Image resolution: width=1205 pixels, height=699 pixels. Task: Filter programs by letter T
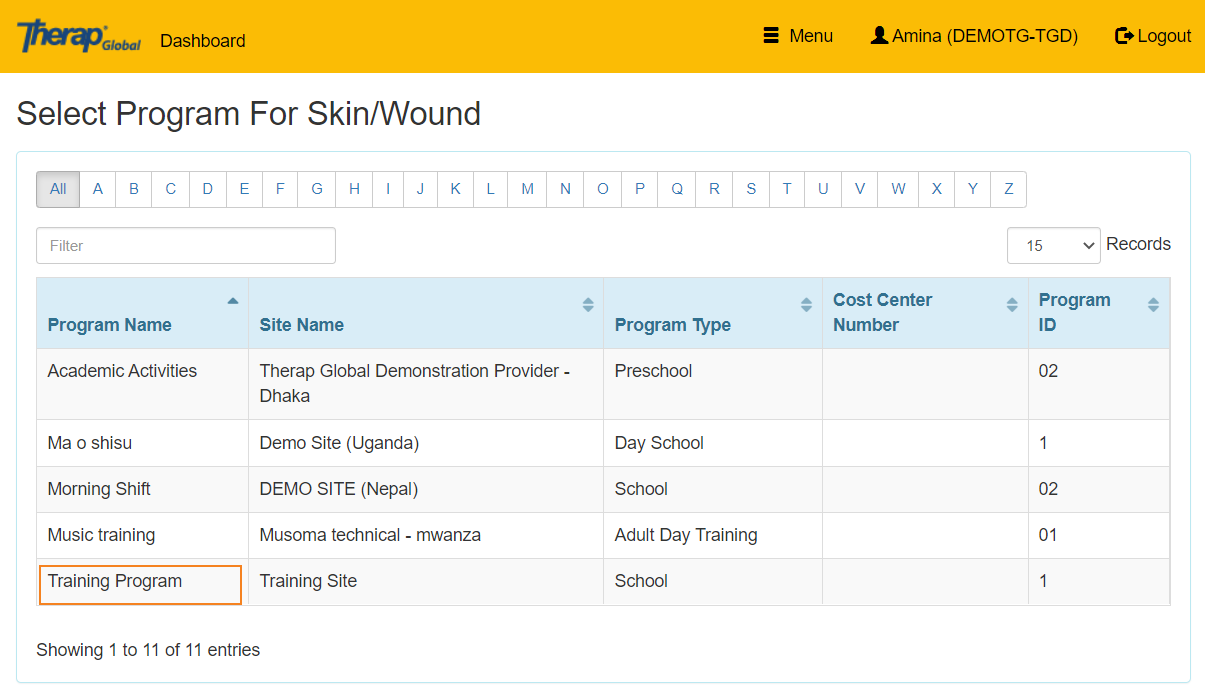pyautogui.click(x=787, y=189)
